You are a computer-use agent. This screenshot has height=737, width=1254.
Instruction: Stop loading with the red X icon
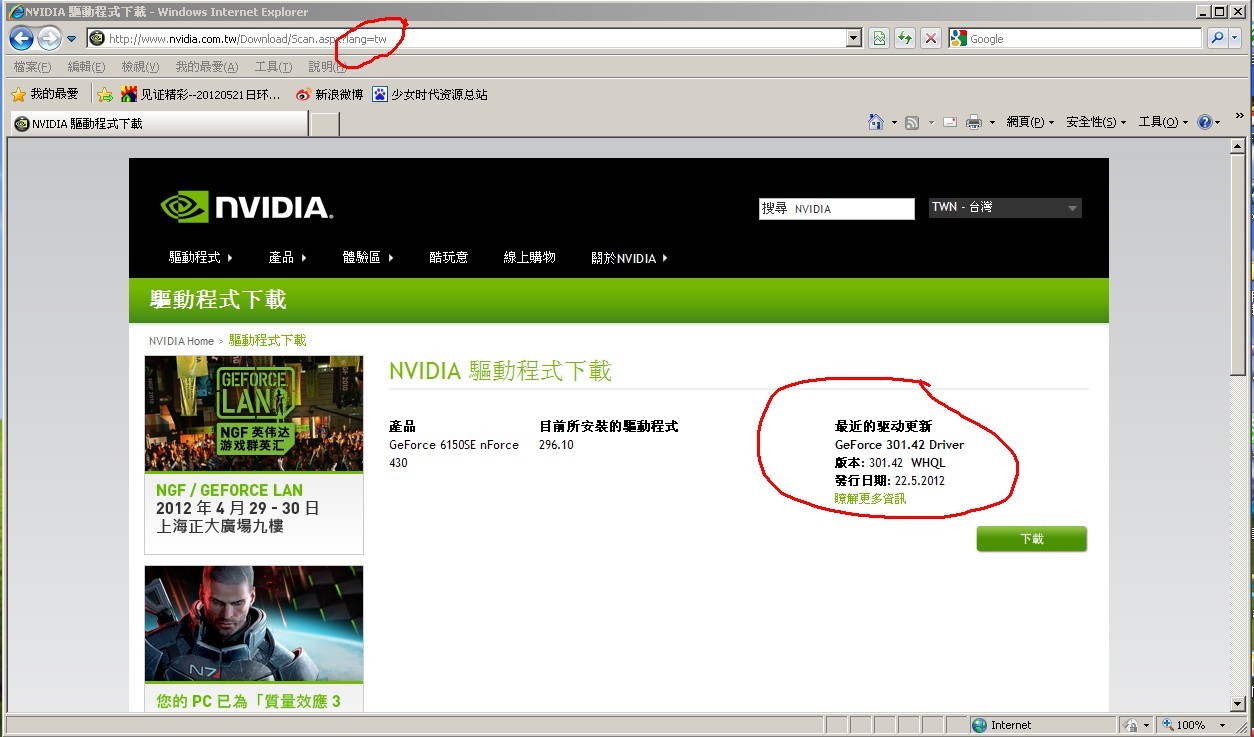[930, 39]
